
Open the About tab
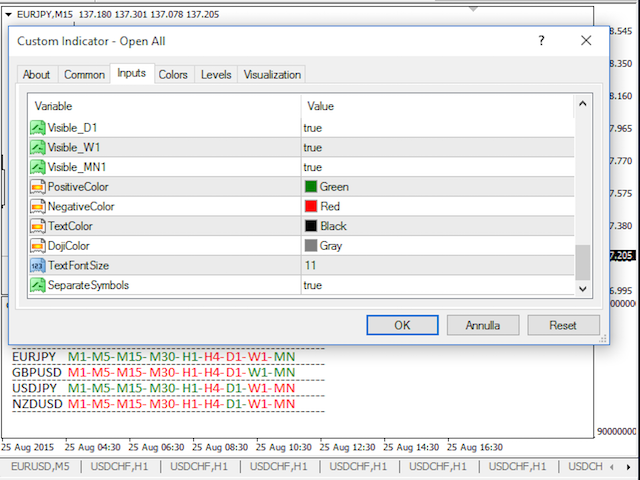click(x=37, y=75)
